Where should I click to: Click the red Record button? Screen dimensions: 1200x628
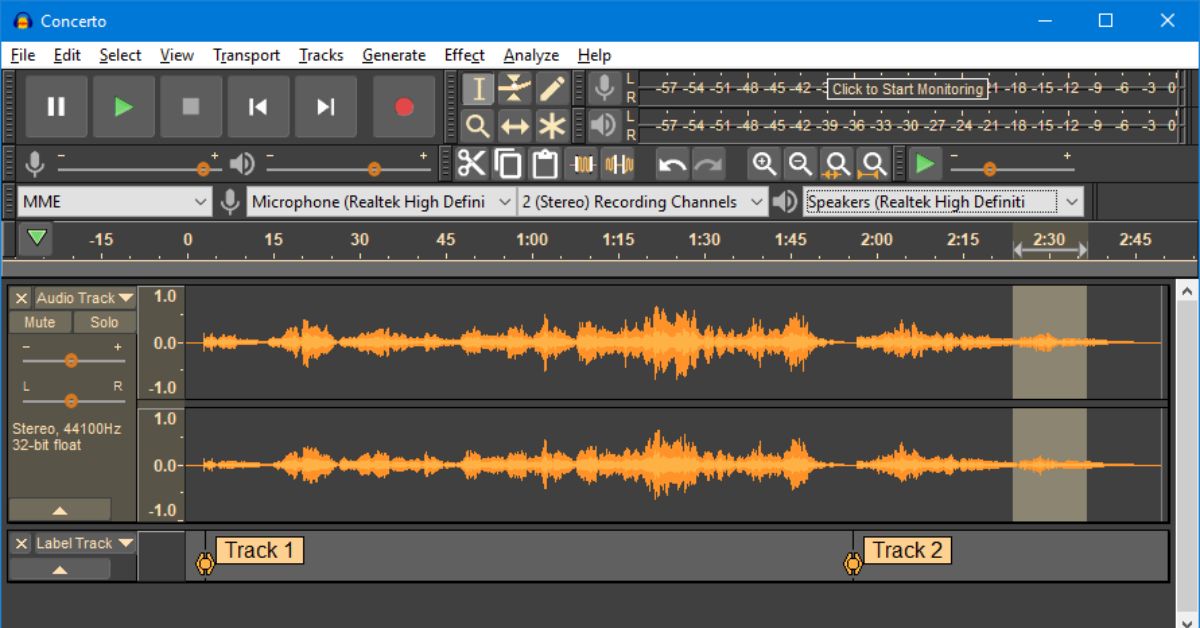point(404,107)
